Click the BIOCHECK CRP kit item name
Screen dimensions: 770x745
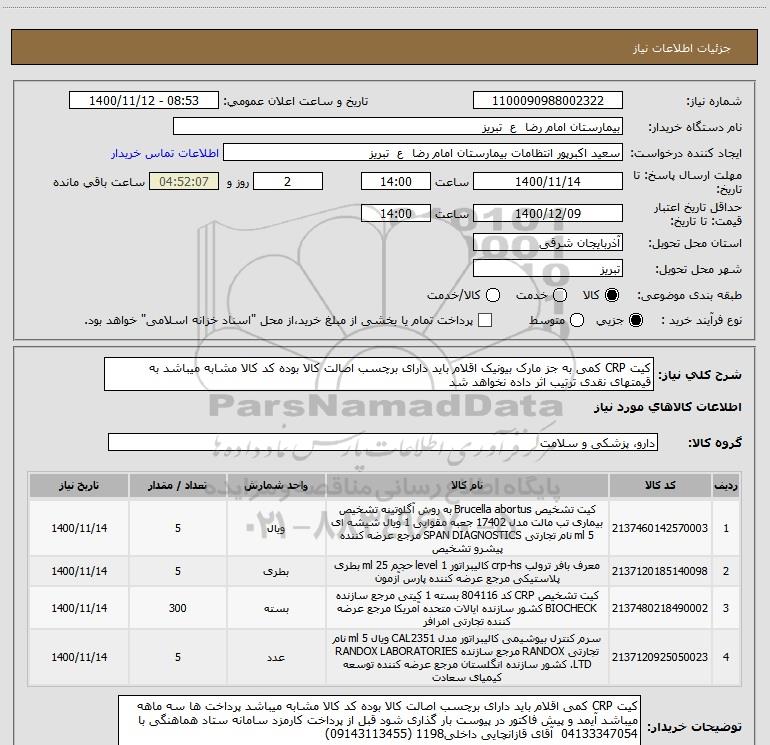pos(467,608)
